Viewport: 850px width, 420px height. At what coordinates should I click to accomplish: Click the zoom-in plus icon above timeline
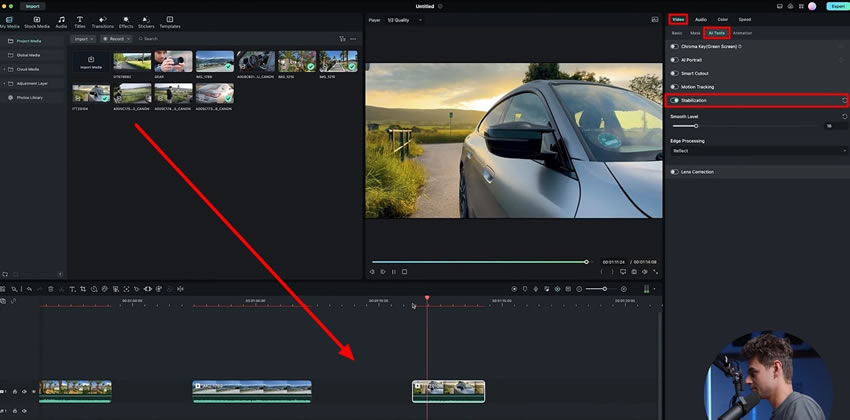coord(623,289)
